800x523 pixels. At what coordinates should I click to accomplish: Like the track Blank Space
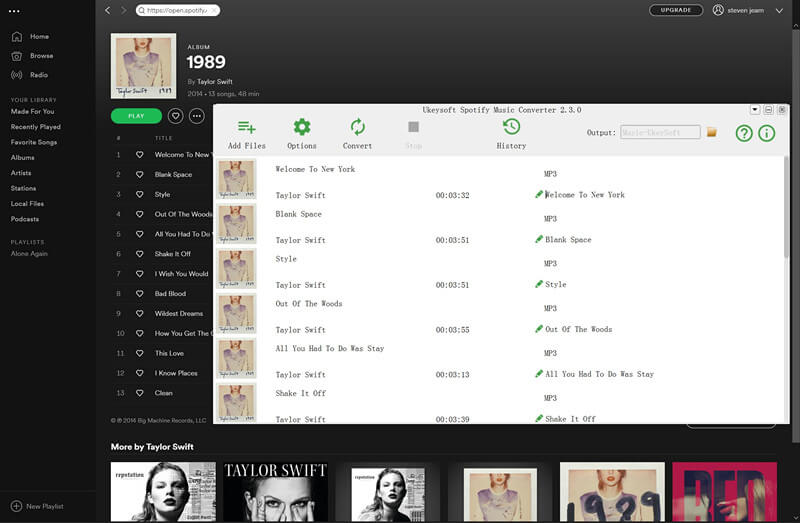(139, 175)
